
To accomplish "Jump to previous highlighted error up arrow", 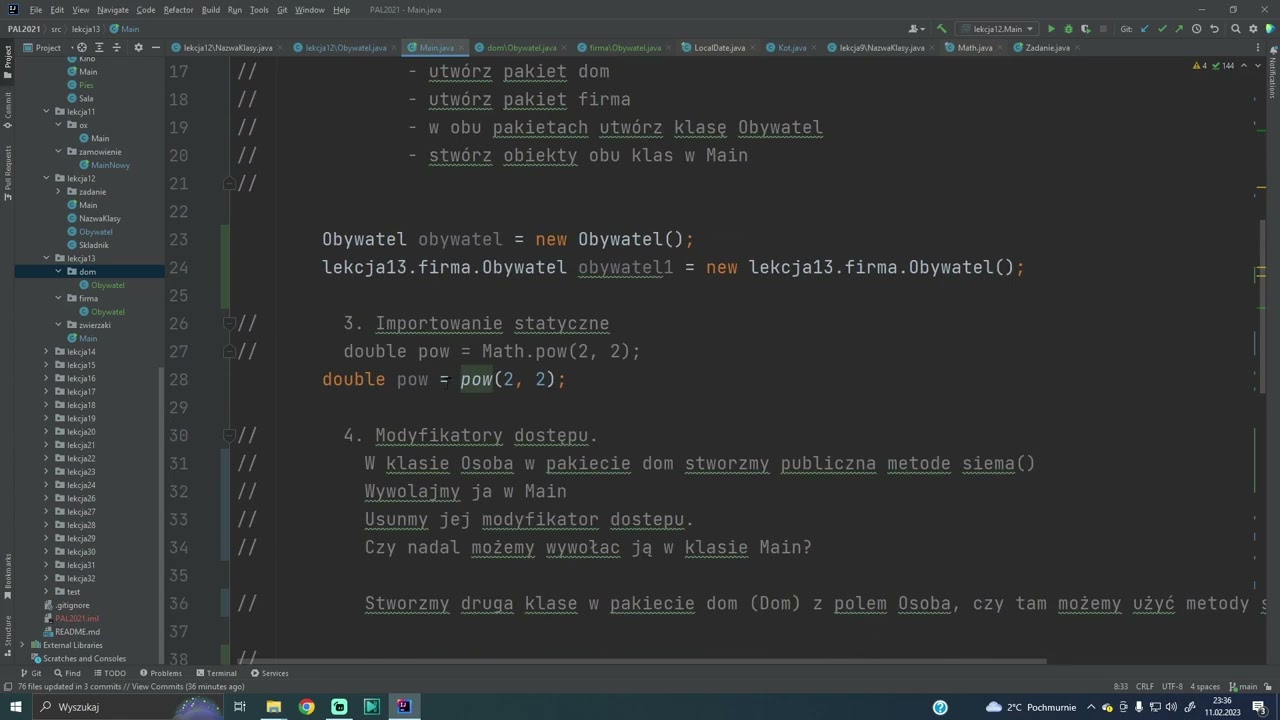I will (x=1244, y=66).
